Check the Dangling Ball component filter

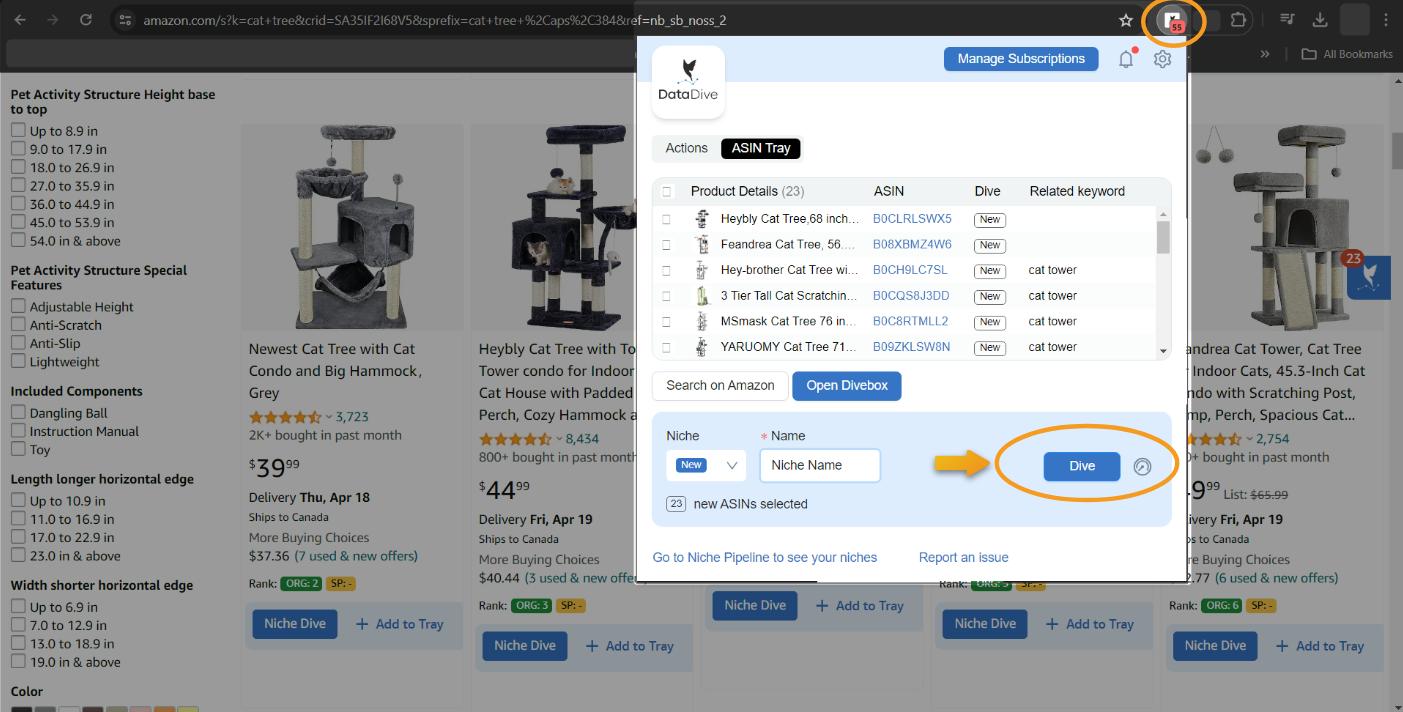[18, 412]
